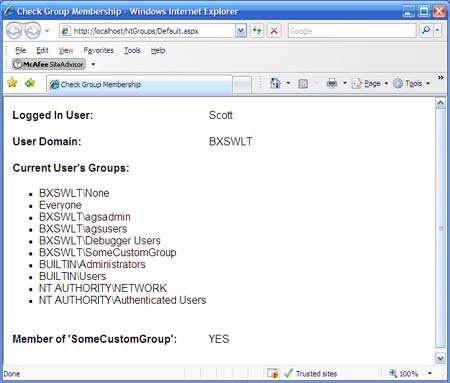Click the BXSWLT\SomeCustomGroup list entry
Screen dimensions: 450x383
(x=108, y=252)
